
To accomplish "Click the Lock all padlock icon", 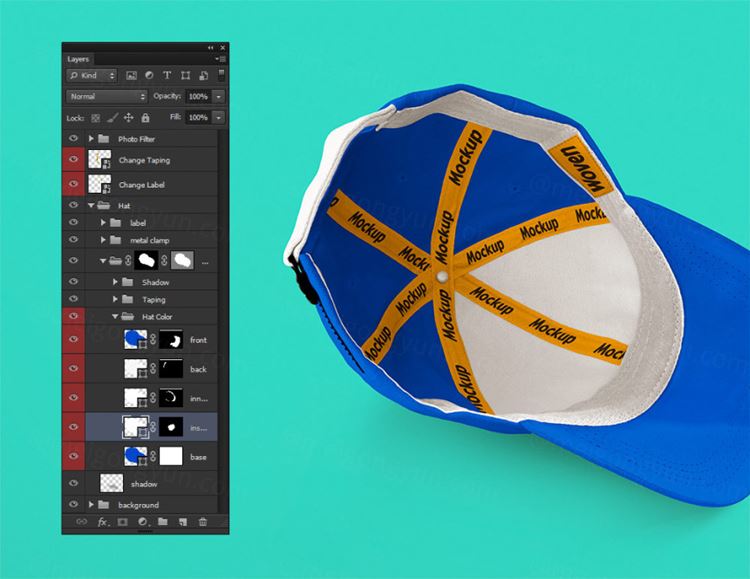I will point(146,117).
